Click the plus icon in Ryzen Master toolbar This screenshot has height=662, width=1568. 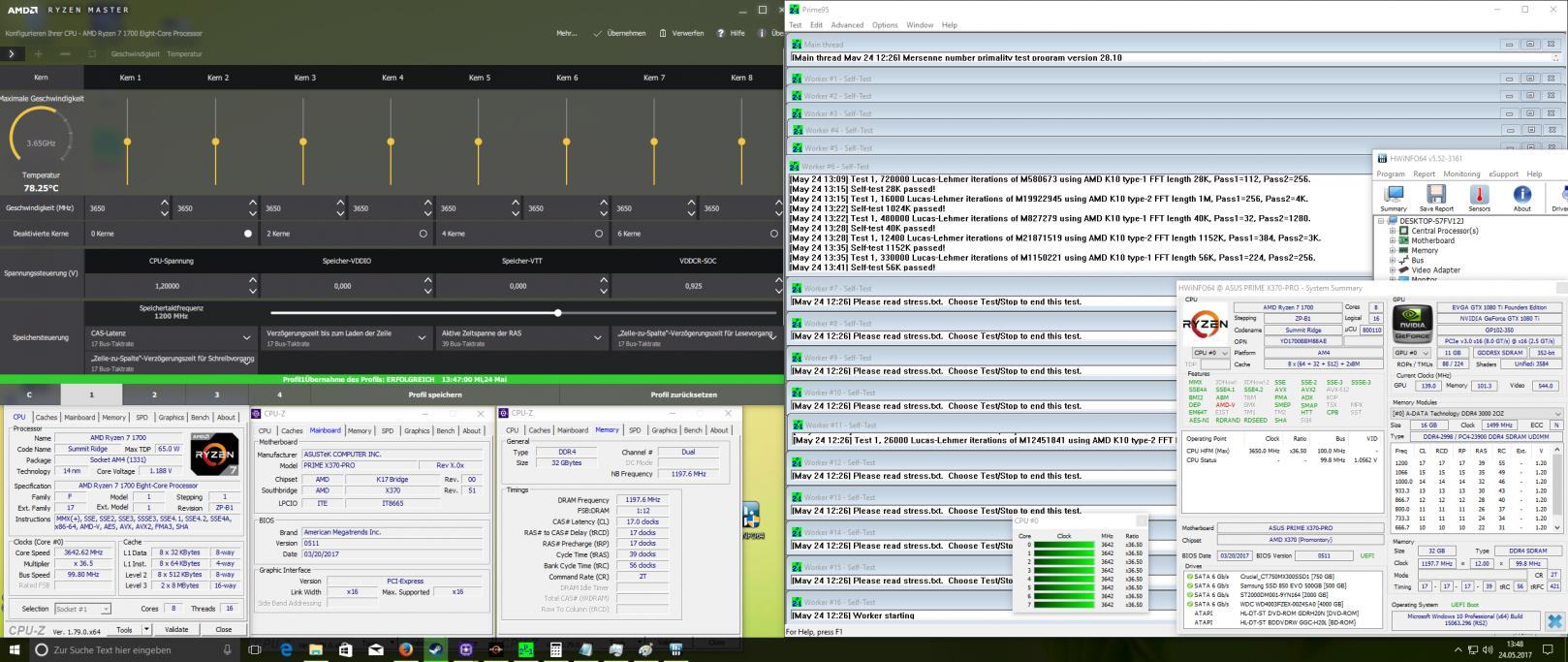(x=38, y=54)
